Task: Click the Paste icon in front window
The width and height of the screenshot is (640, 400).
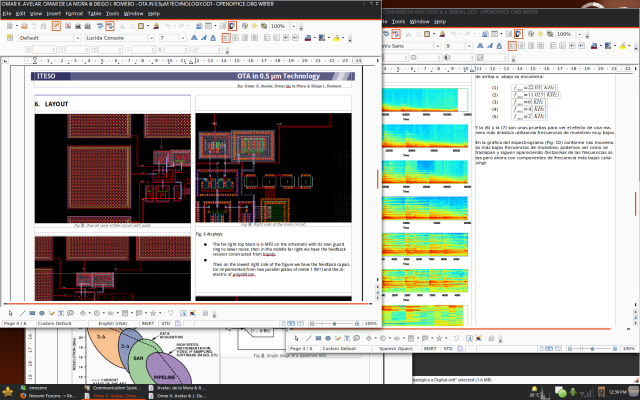Action: point(141,26)
